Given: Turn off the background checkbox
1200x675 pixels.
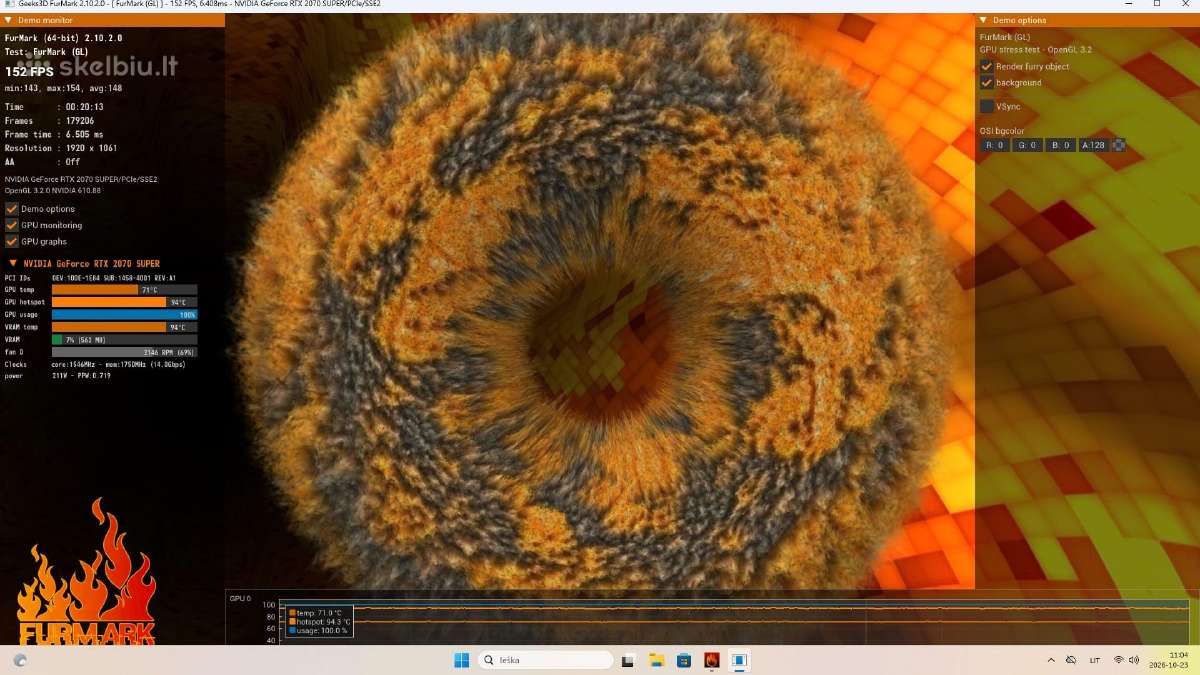Looking at the screenshot, I should point(987,82).
